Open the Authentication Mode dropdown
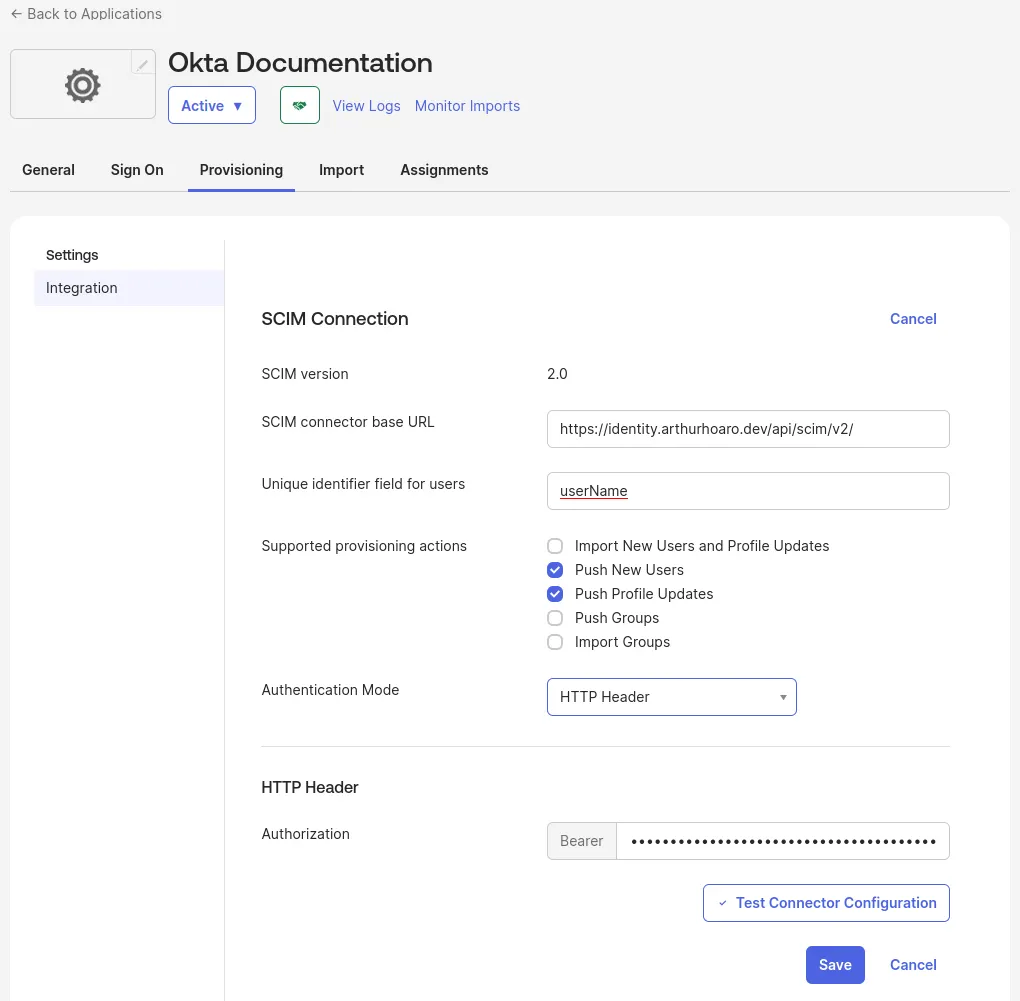The width and height of the screenshot is (1020, 1001). [x=671, y=697]
